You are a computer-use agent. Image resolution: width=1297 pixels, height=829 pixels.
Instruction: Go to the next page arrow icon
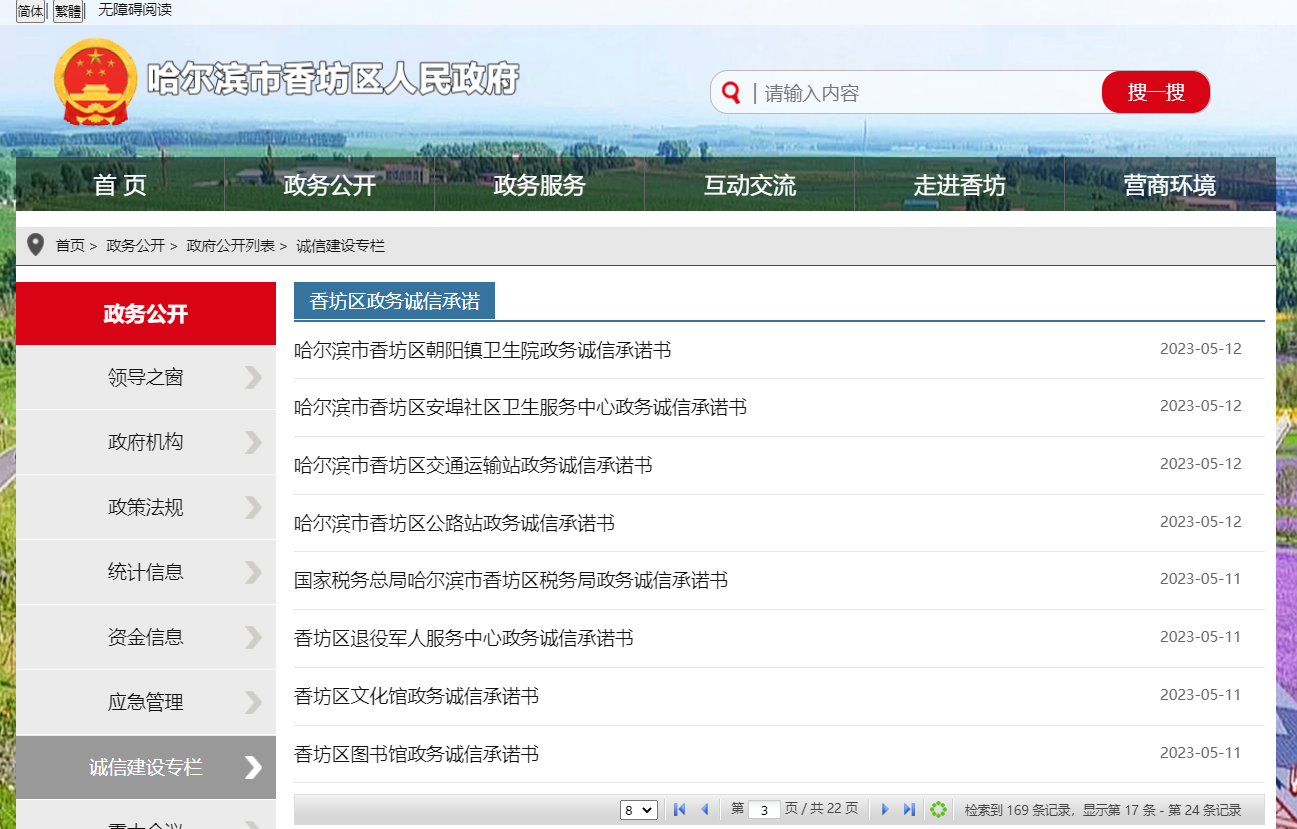pyautogui.click(x=886, y=809)
